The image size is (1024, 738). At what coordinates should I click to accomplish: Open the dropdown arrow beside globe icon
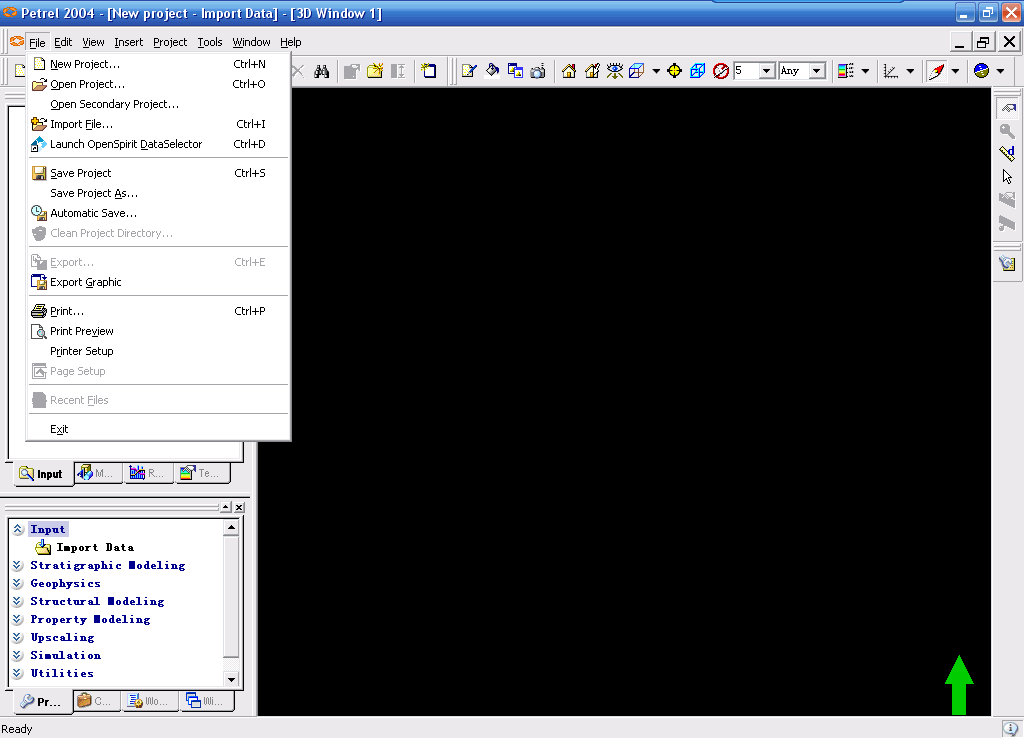point(1000,71)
